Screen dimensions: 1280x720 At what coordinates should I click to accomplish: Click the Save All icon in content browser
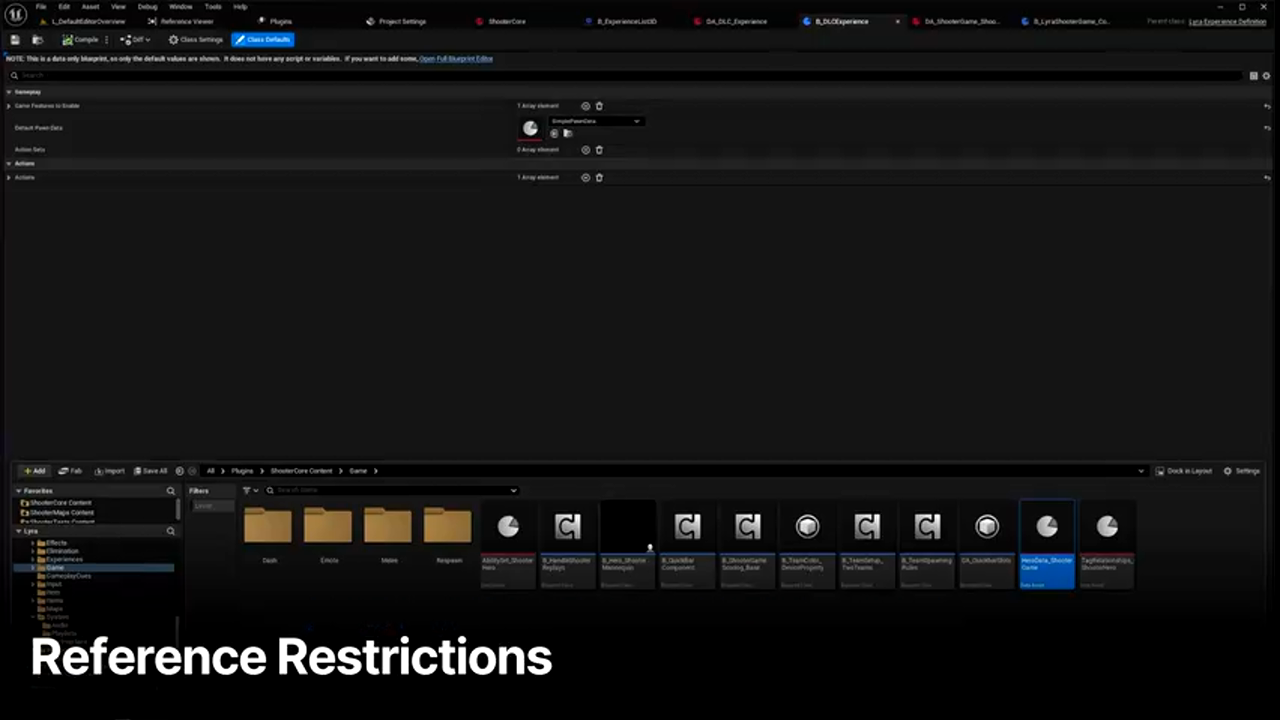pyautogui.click(x=150, y=471)
